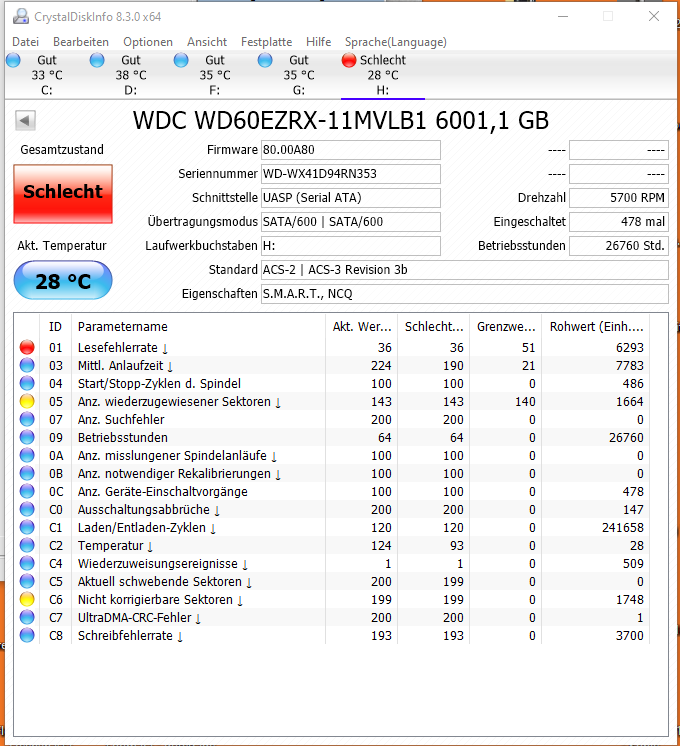Open the Hilfe menu
Viewport: 680px width, 746px height.
318,42
